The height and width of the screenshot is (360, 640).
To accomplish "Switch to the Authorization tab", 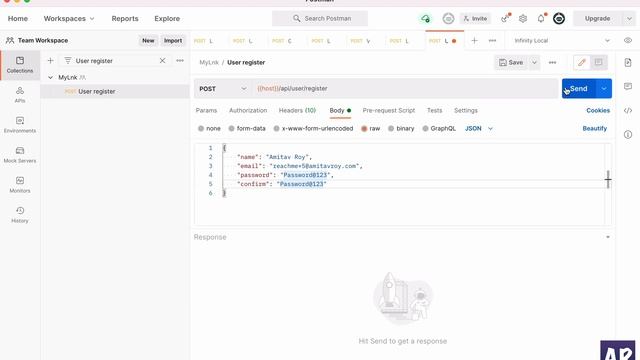I will click(x=248, y=110).
